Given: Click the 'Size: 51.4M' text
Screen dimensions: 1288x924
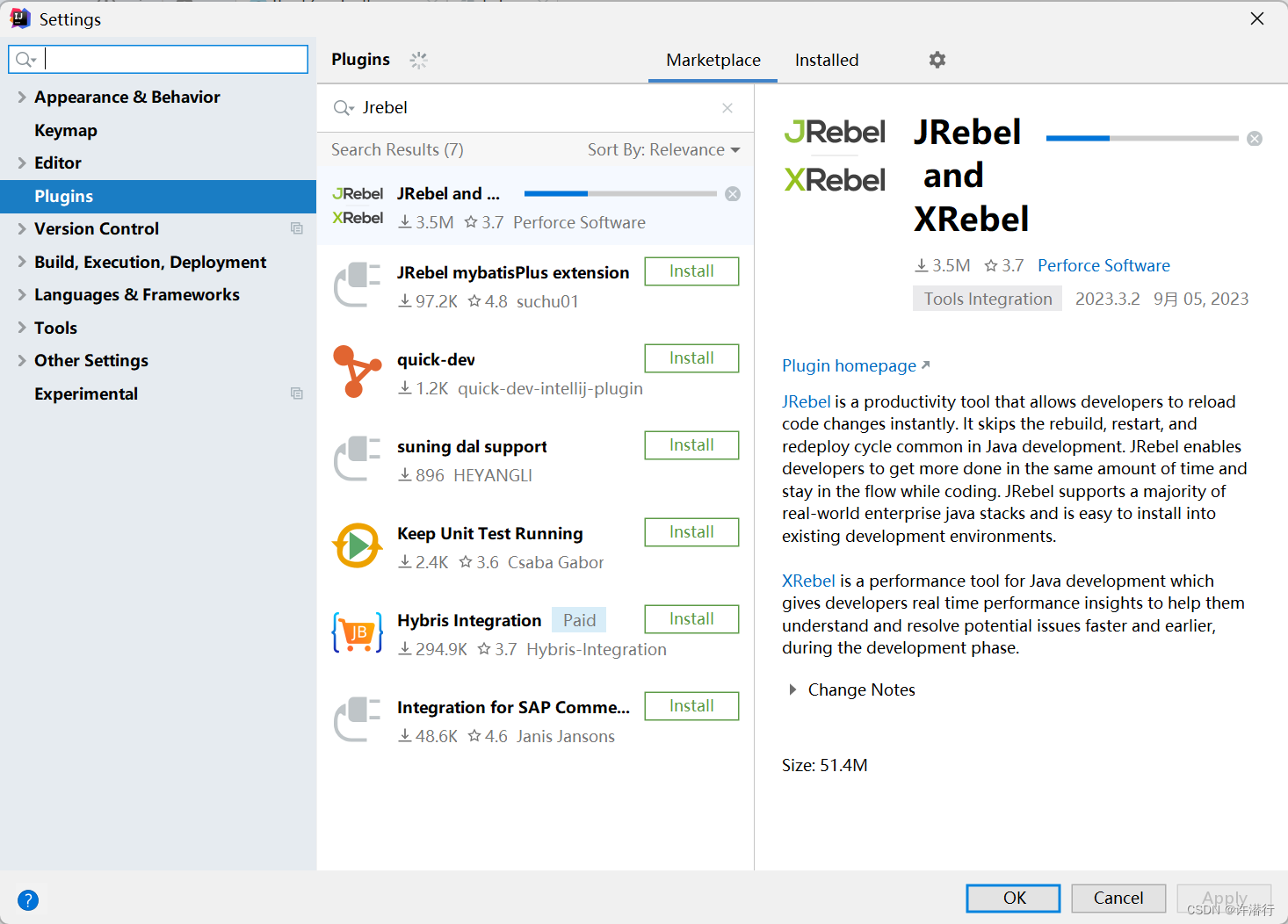Looking at the screenshot, I should [x=825, y=765].
